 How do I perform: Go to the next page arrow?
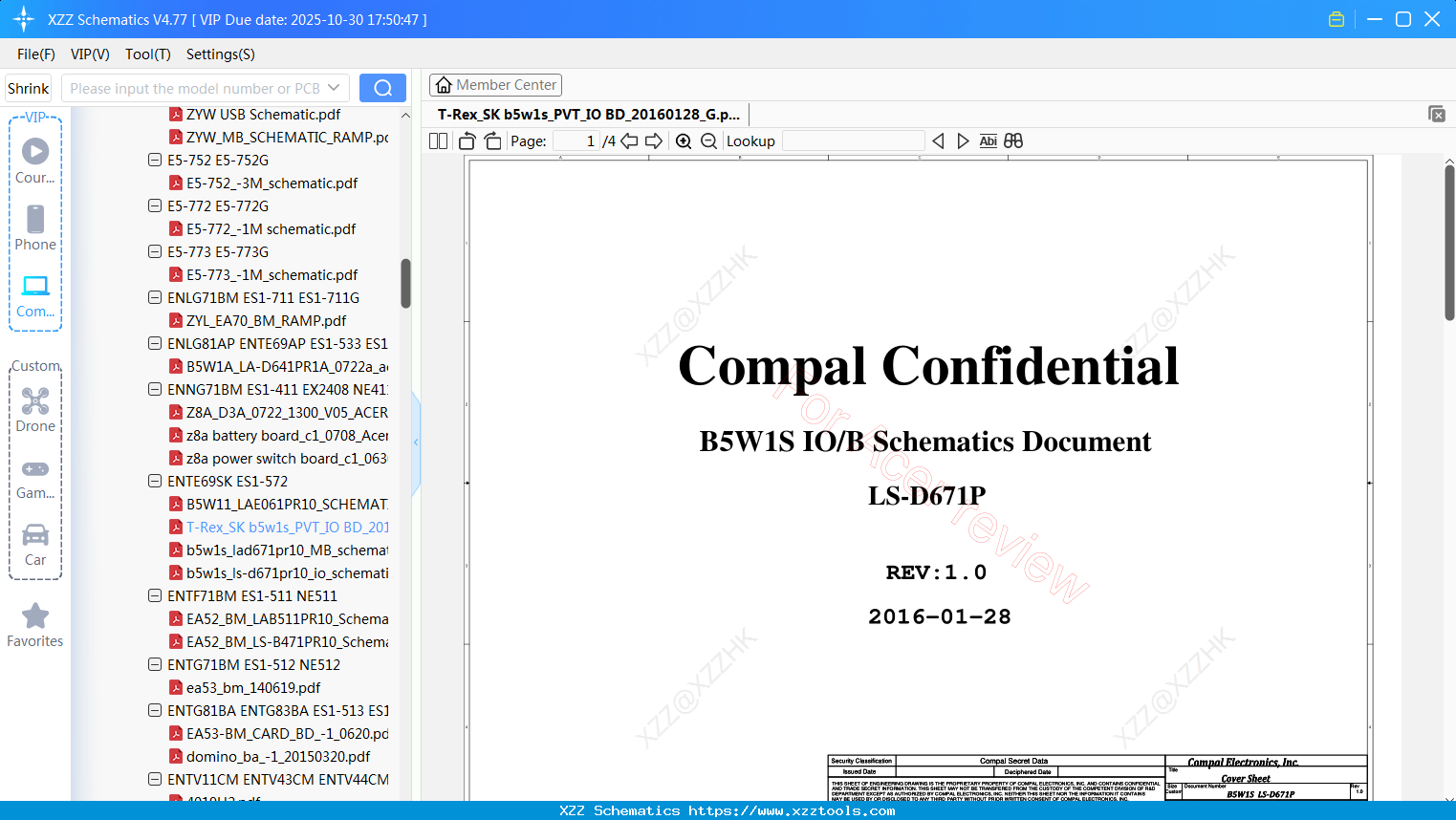pos(654,140)
